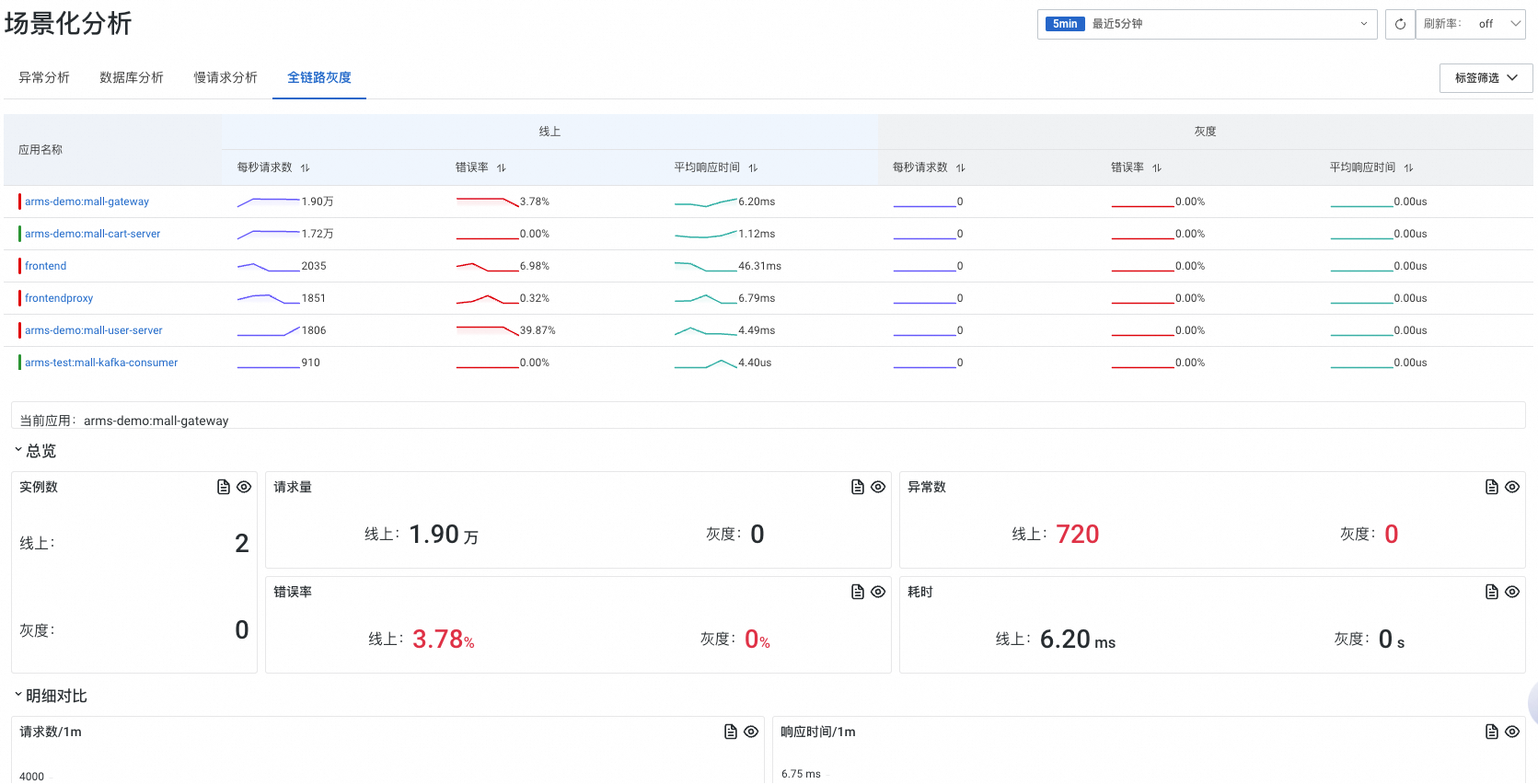Toggle eye icon on 实例数 panel

tap(244, 487)
